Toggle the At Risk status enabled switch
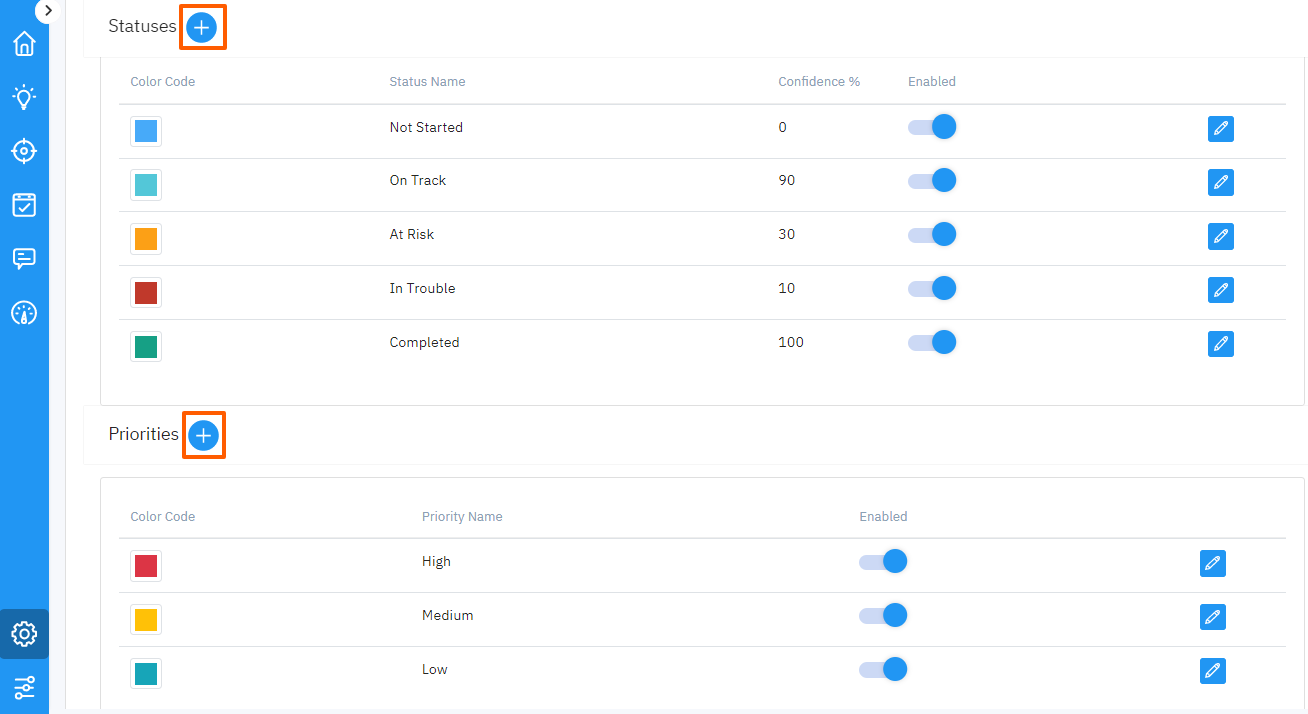Viewport: 1308px width, 714px height. pos(932,235)
